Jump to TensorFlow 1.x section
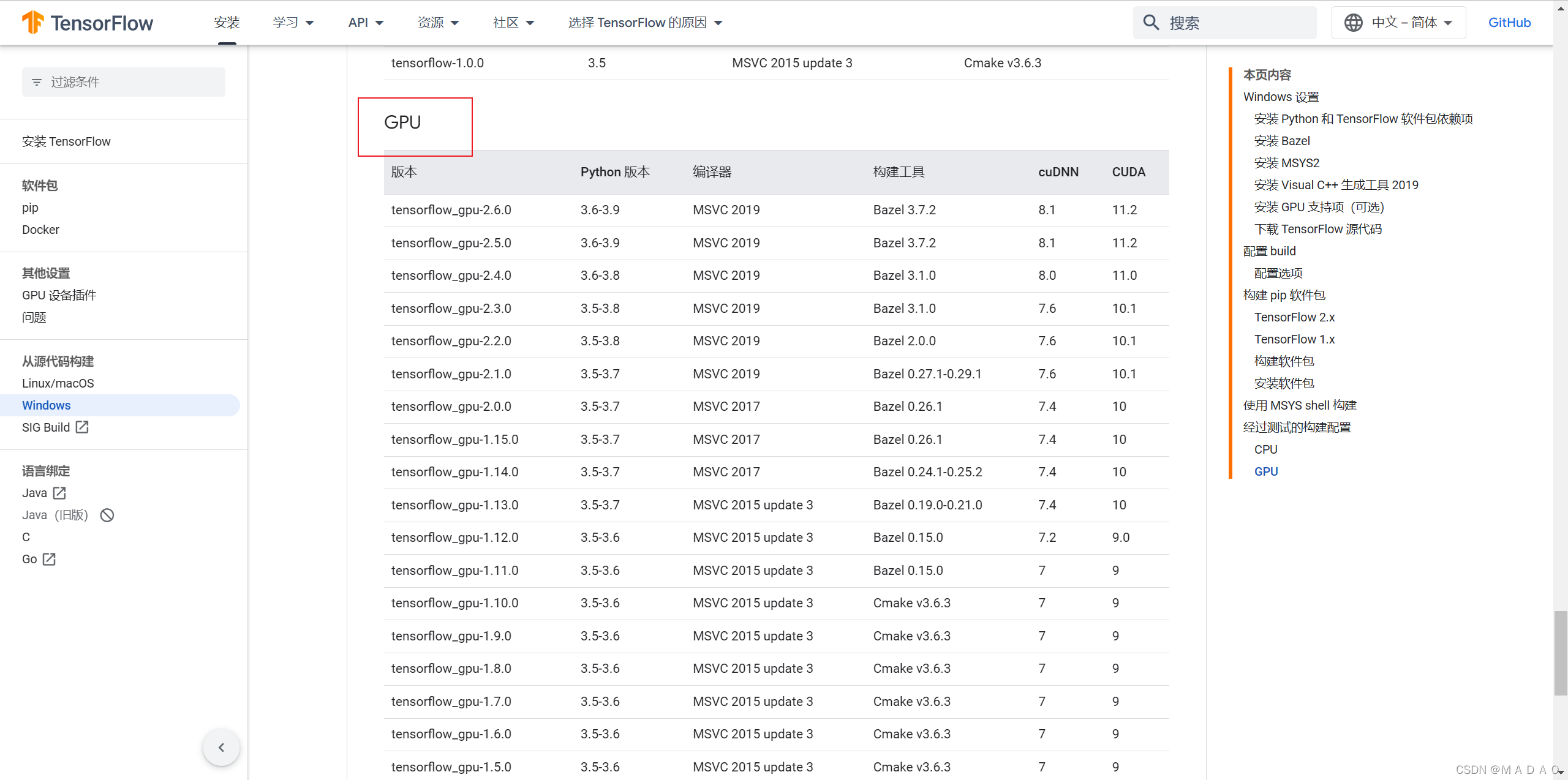Screen dimensions: 1568x780 [x=1294, y=339]
